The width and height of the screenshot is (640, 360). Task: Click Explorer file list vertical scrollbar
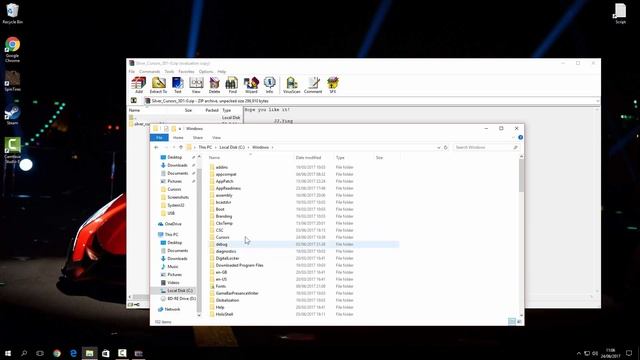[x=521, y=176]
